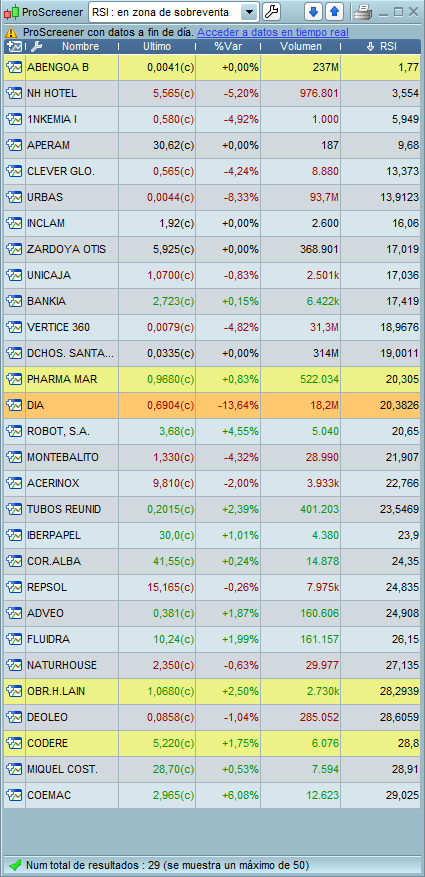The width and height of the screenshot is (425, 877).
Task: Open chart icon for URBAS
Action: [14, 197]
